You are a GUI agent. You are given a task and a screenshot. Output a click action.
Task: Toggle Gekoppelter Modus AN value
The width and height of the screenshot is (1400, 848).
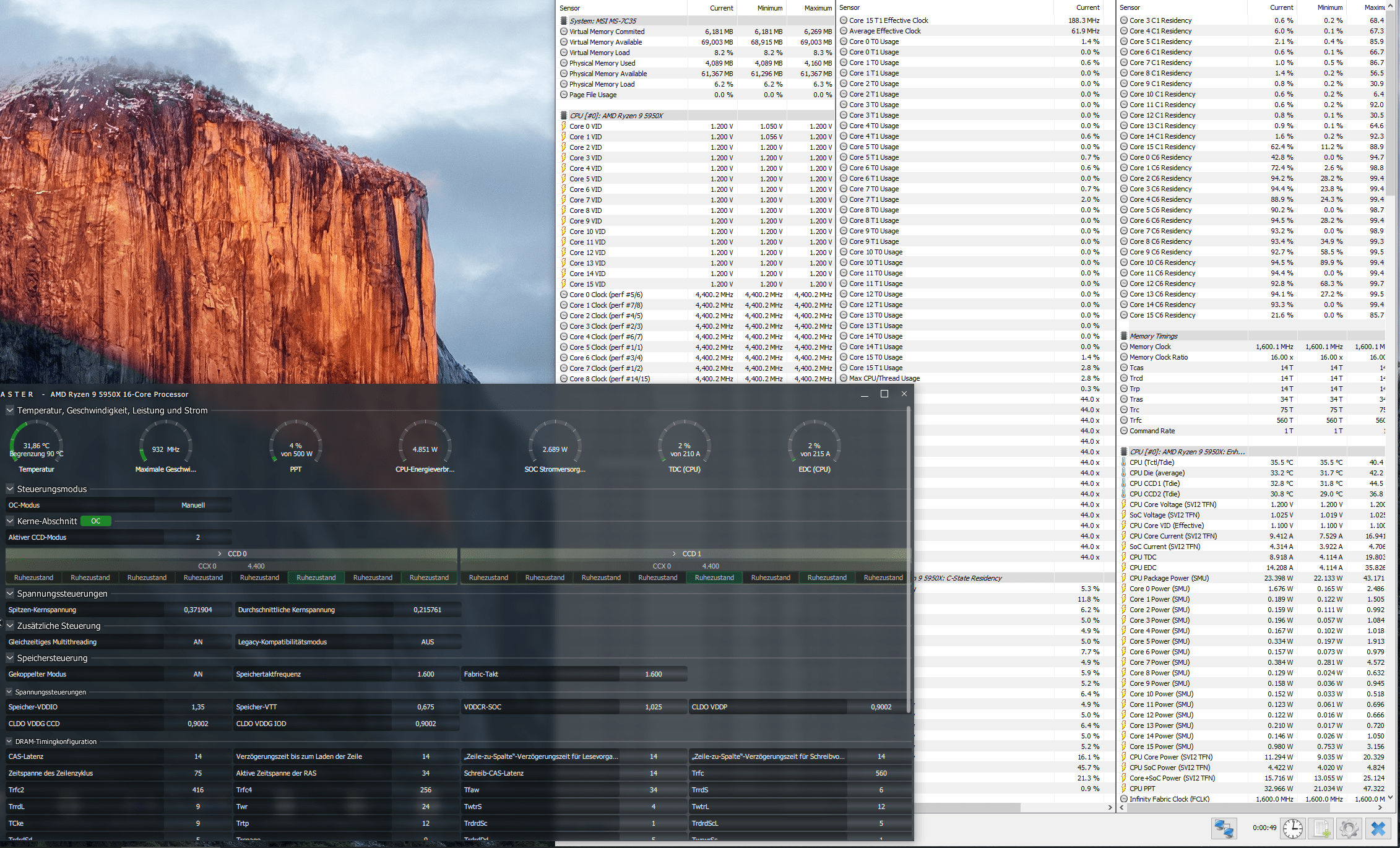pos(198,674)
